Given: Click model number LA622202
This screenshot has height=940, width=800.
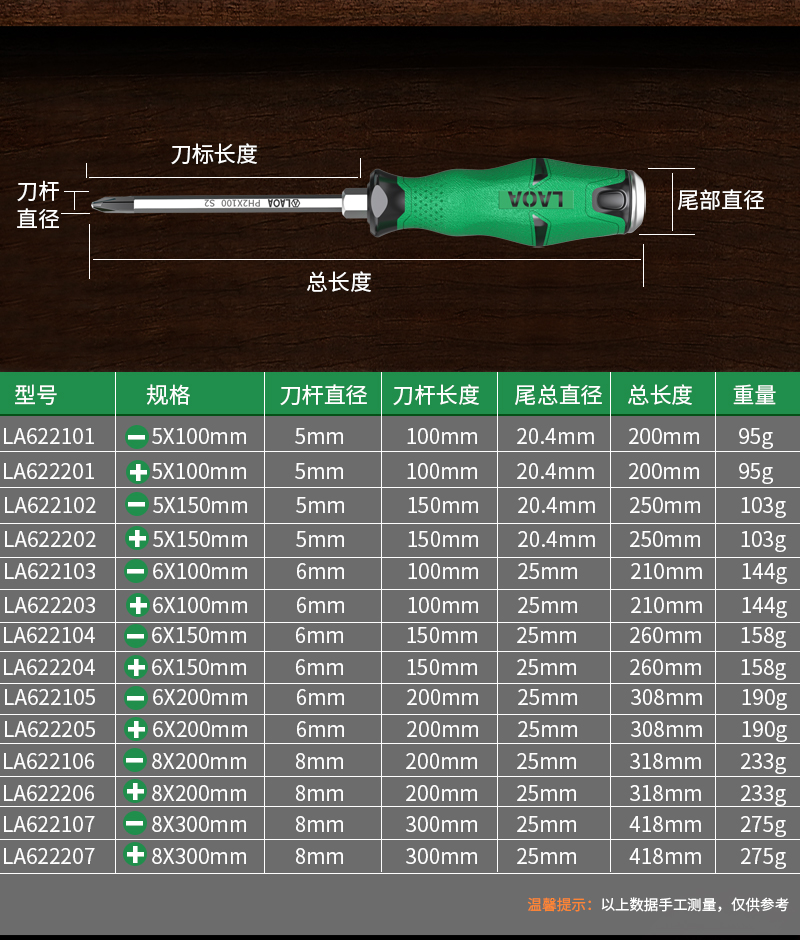Looking at the screenshot, I should point(50,539).
